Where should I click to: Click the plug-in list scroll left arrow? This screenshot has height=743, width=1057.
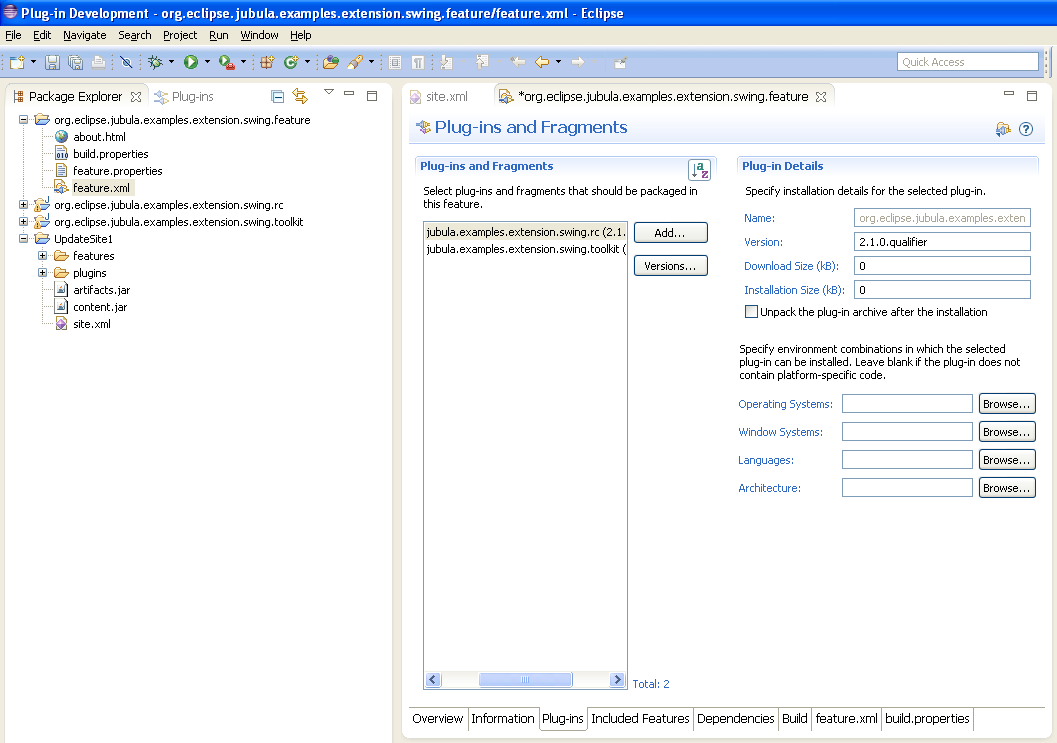pyautogui.click(x=433, y=680)
